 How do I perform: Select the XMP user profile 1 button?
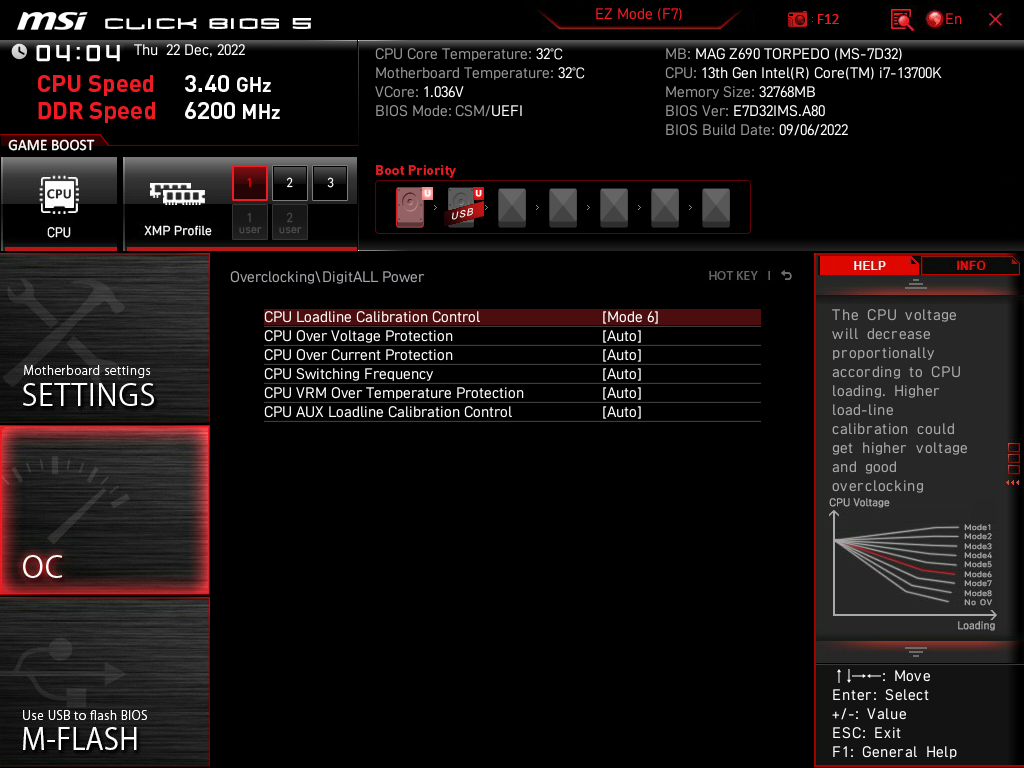249,222
